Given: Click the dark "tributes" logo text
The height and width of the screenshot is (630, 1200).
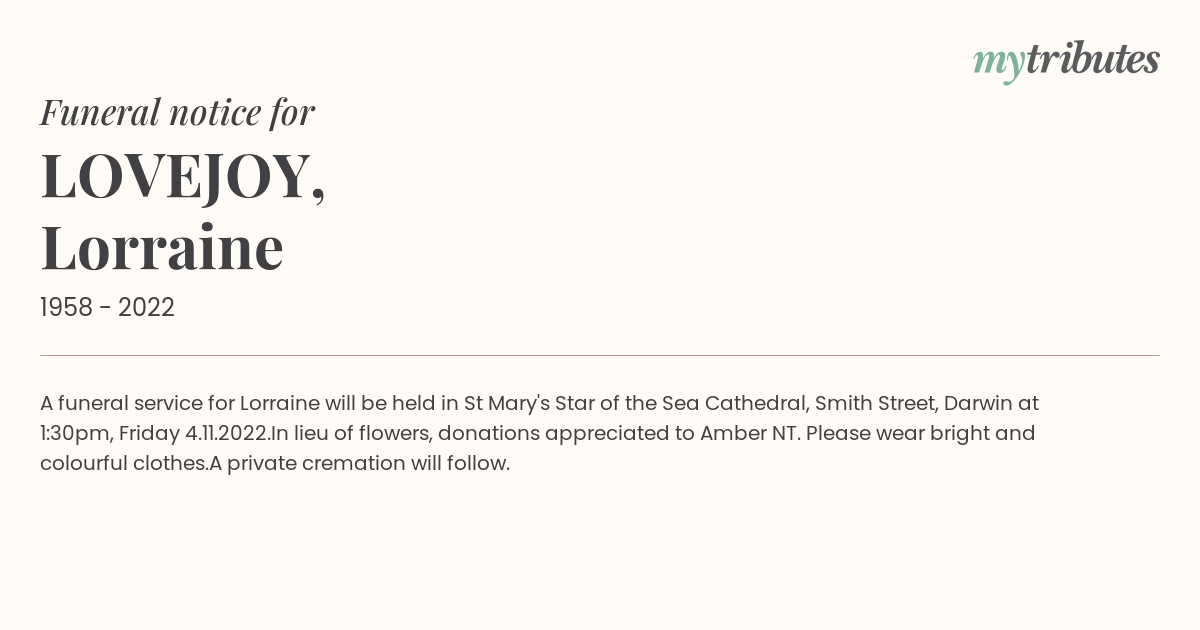Looking at the screenshot, I should [1093, 59].
